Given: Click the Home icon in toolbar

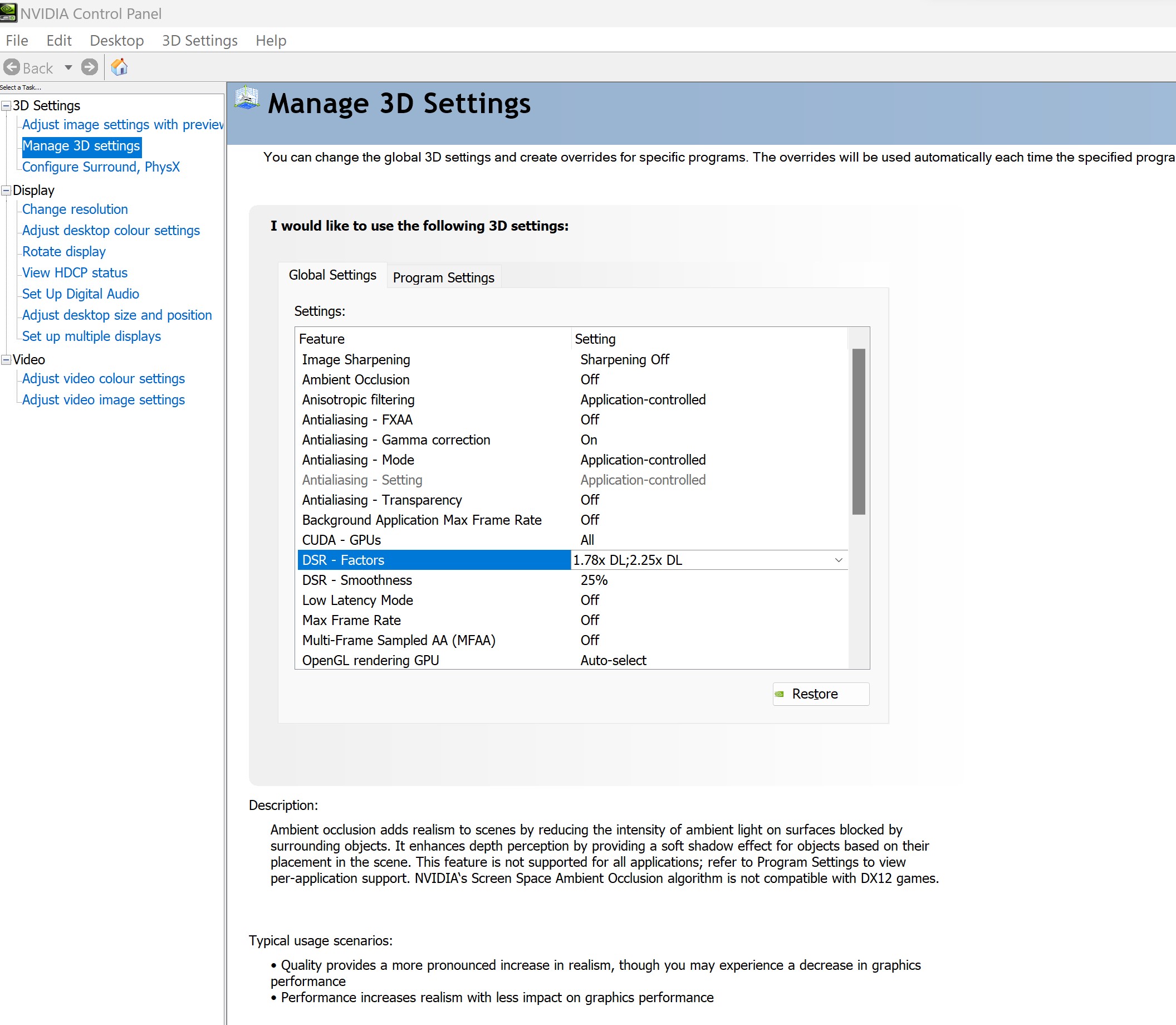Looking at the screenshot, I should click(x=119, y=67).
